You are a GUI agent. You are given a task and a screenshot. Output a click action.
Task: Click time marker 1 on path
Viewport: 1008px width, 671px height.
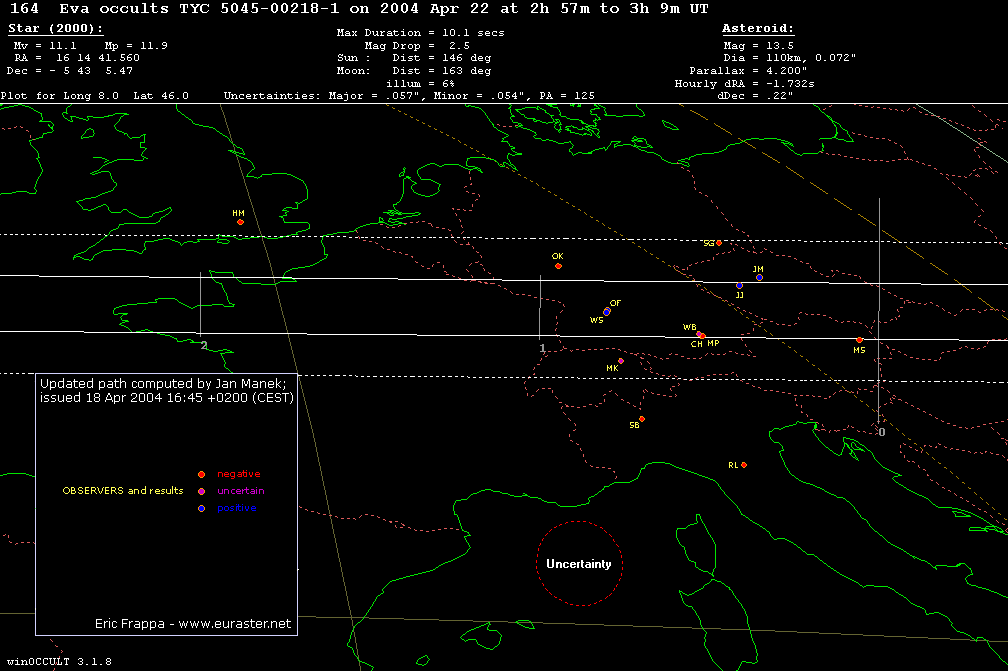click(542, 348)
